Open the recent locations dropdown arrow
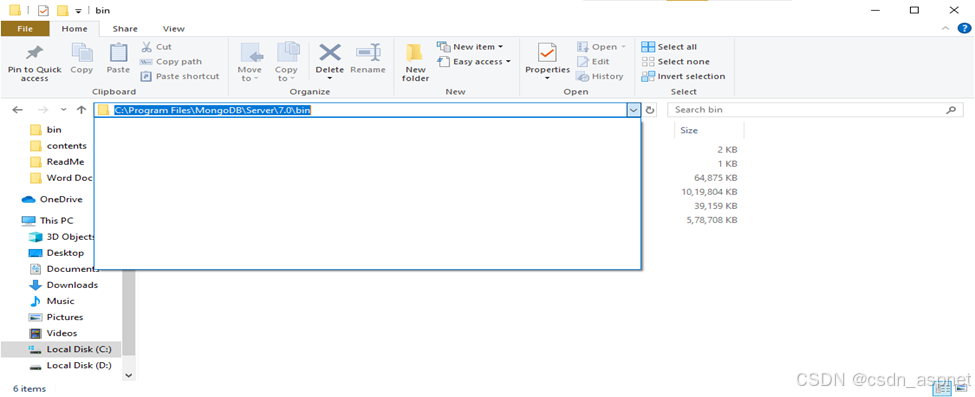975x397 pixels. coord(63,110)
